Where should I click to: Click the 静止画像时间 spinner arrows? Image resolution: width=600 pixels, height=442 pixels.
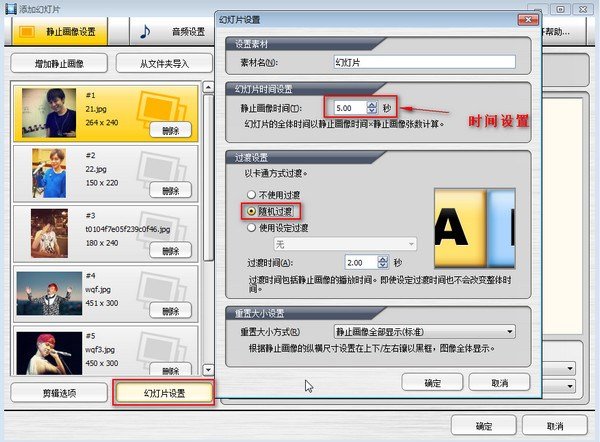pyautogui.click(x=372, y=108)
